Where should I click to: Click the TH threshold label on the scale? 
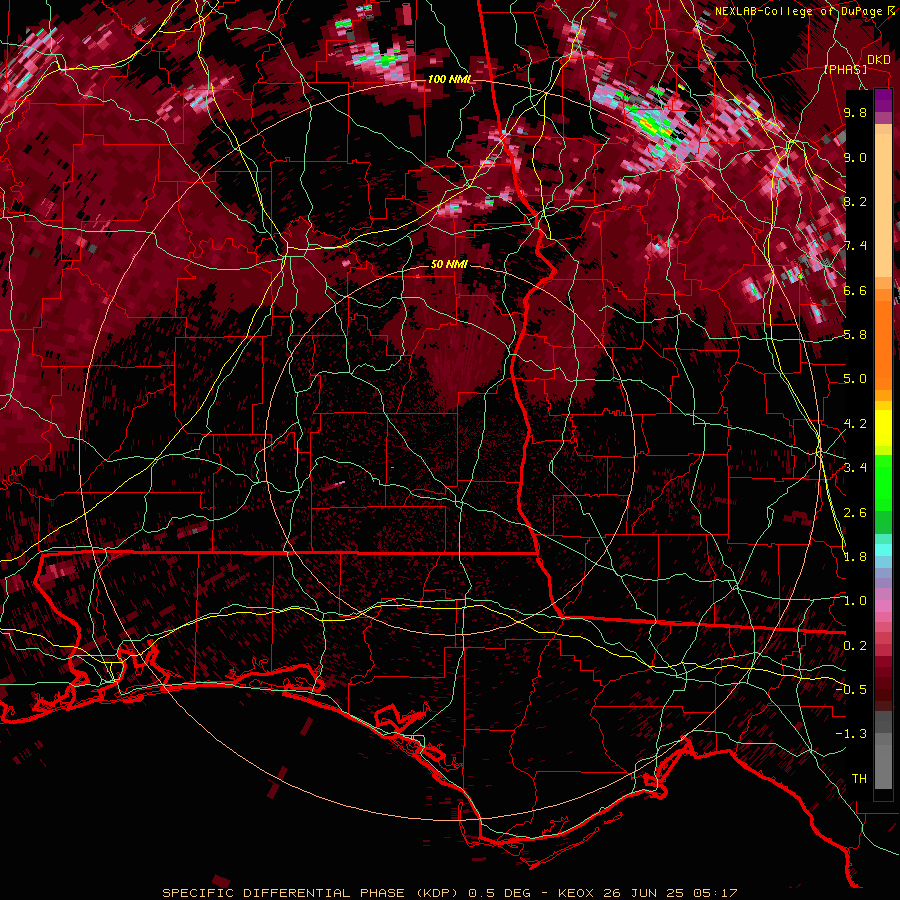coord(859,778)
